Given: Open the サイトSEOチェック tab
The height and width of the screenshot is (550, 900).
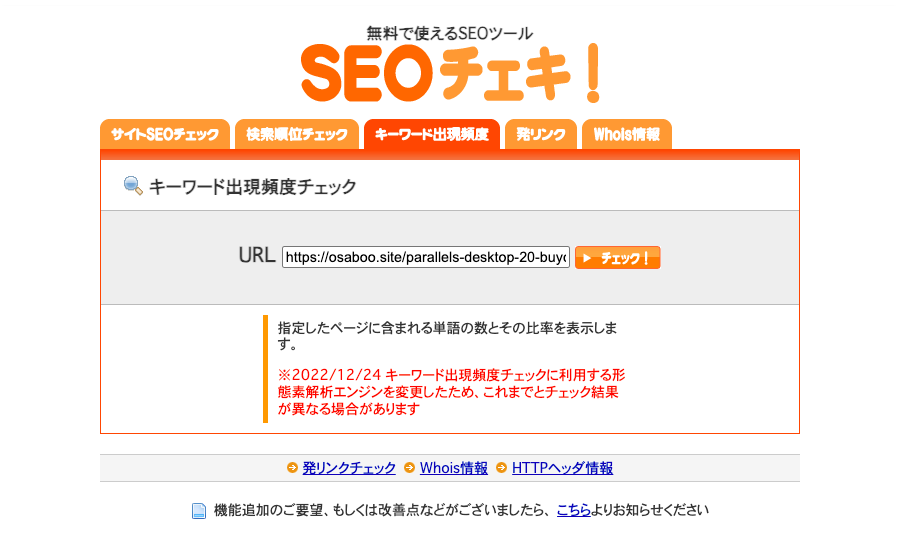Looking at the screenshot, I should pos(165,134).
